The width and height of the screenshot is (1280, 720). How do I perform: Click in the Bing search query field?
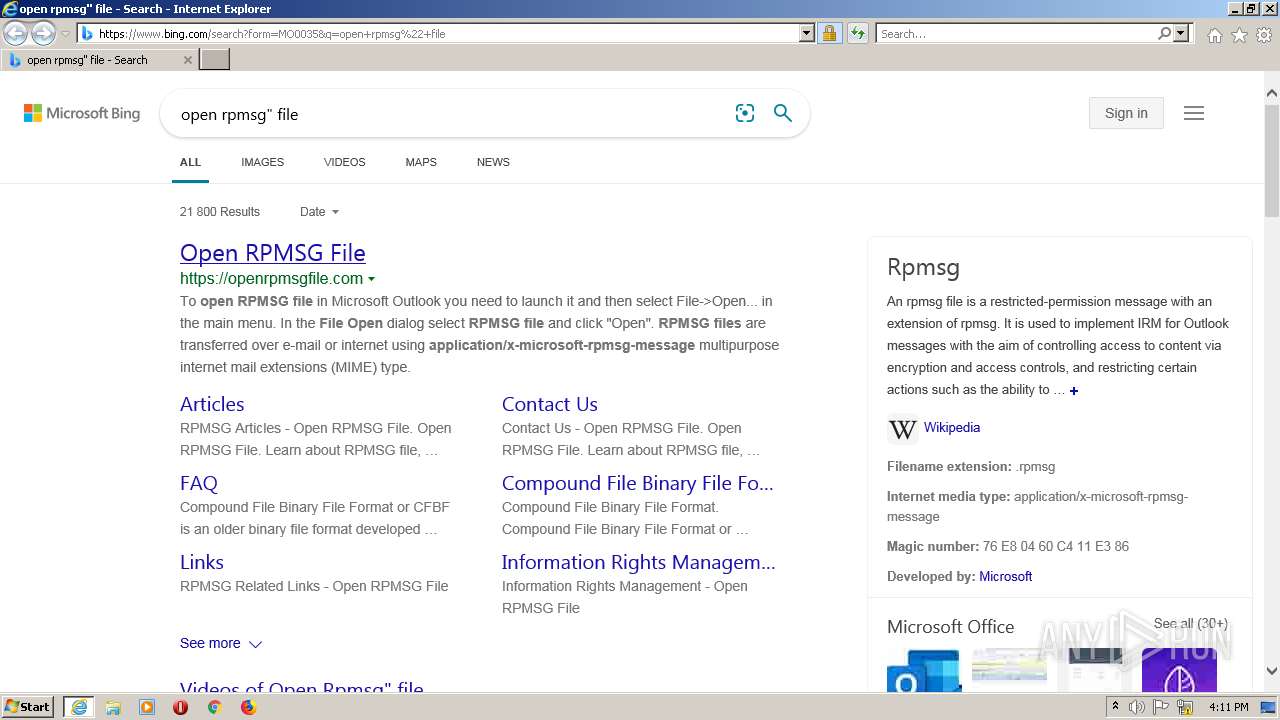click(450, 114)
